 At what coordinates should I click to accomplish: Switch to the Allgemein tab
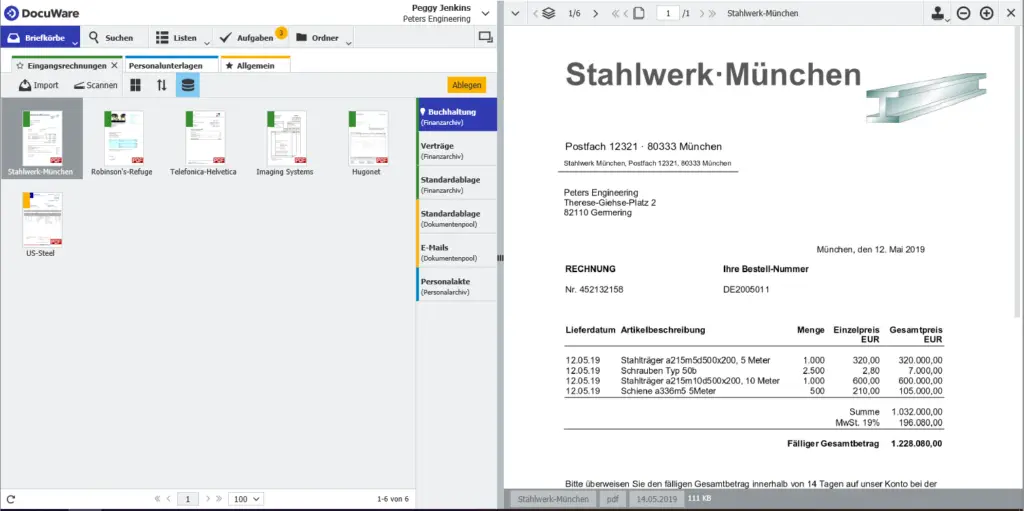[256, 65]
